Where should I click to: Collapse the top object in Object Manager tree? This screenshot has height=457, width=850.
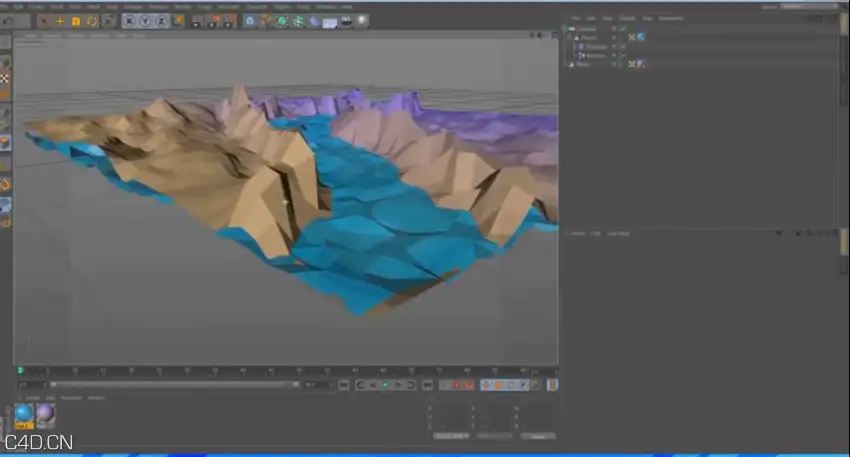pos(564,29)
